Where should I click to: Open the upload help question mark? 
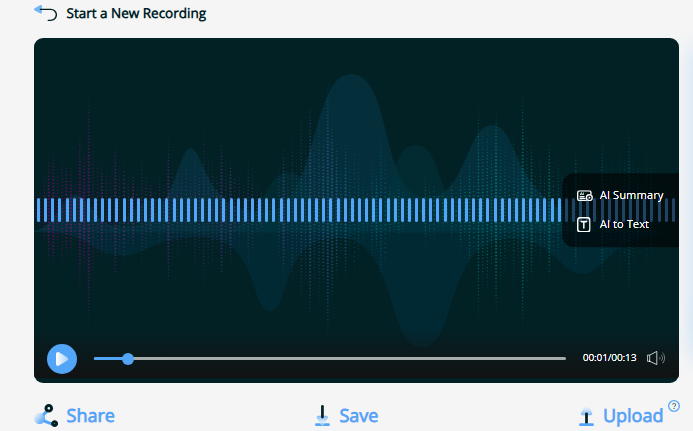point(674,405)
